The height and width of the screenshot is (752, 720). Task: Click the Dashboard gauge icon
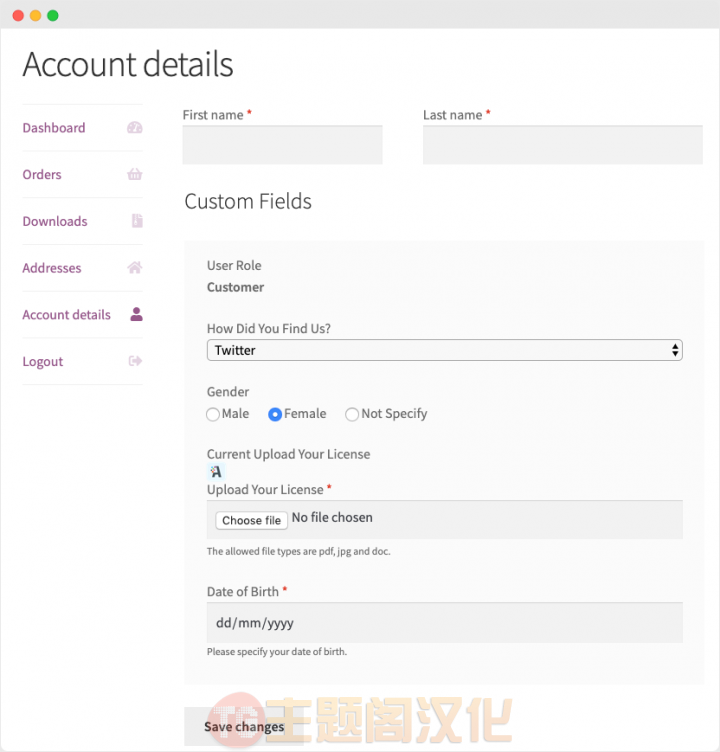135,128
